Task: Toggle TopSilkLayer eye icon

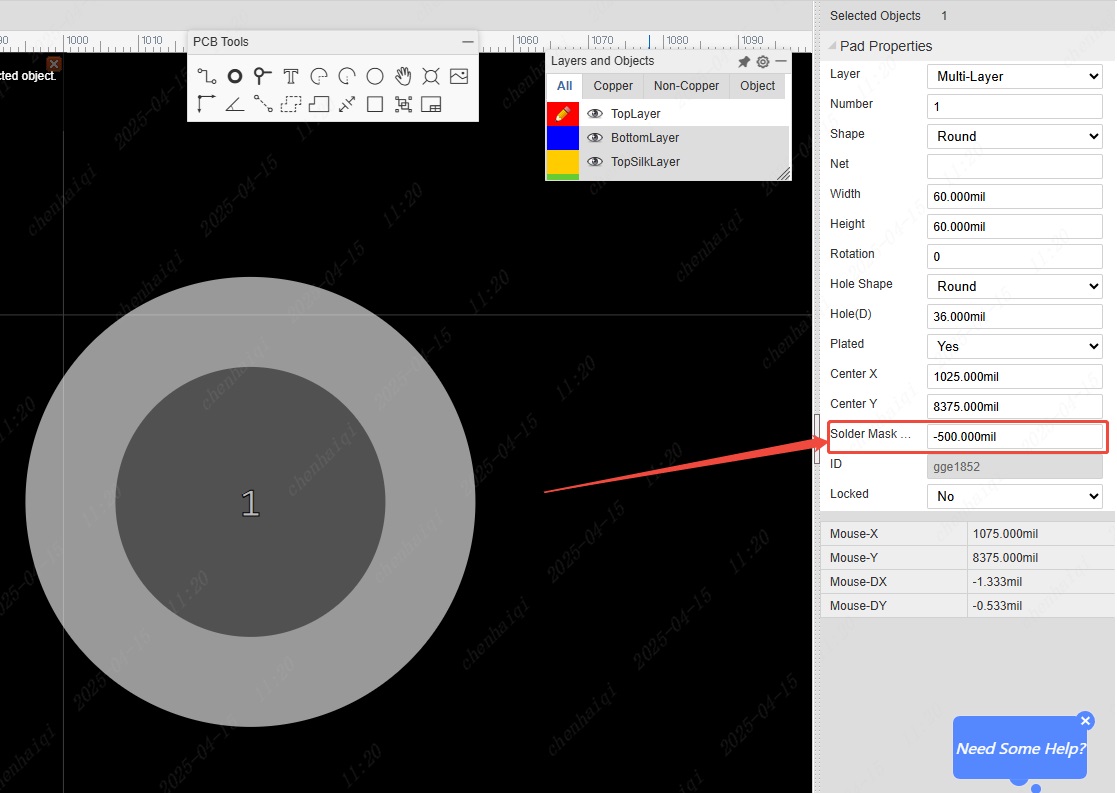Action: pyautogui.click(x=595, y=162)
